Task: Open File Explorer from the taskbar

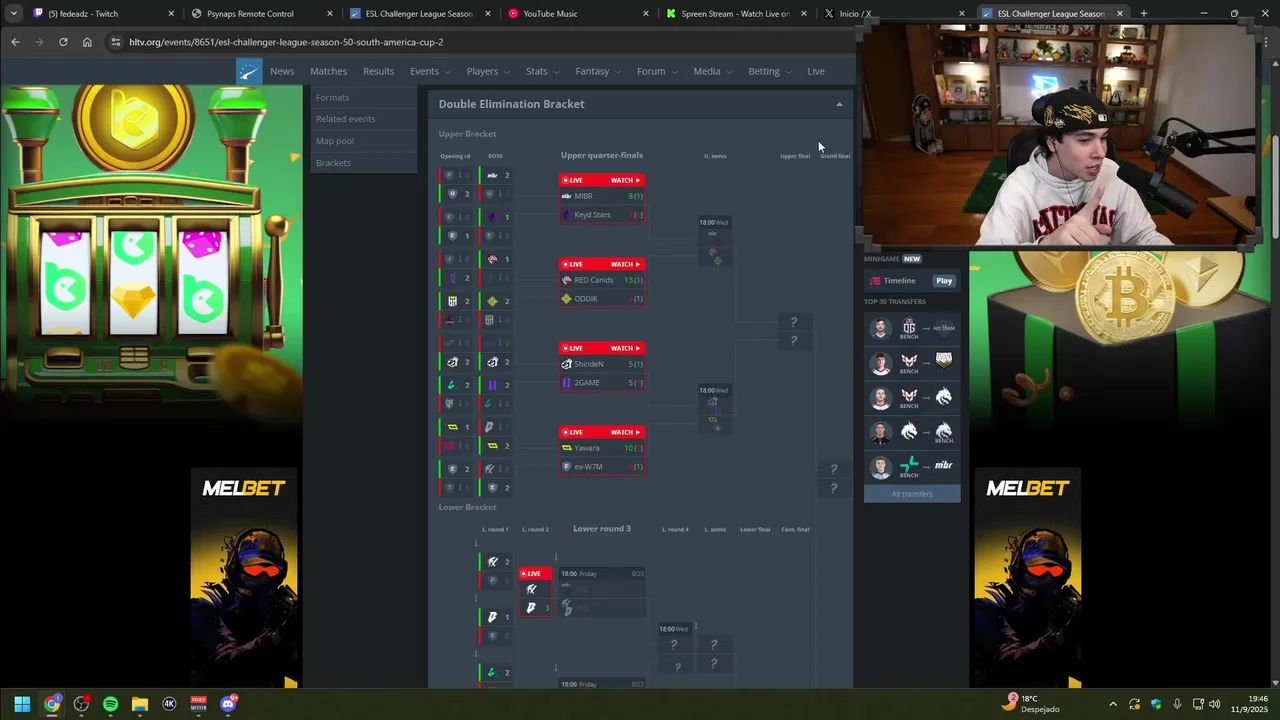Action: [140, 704]
